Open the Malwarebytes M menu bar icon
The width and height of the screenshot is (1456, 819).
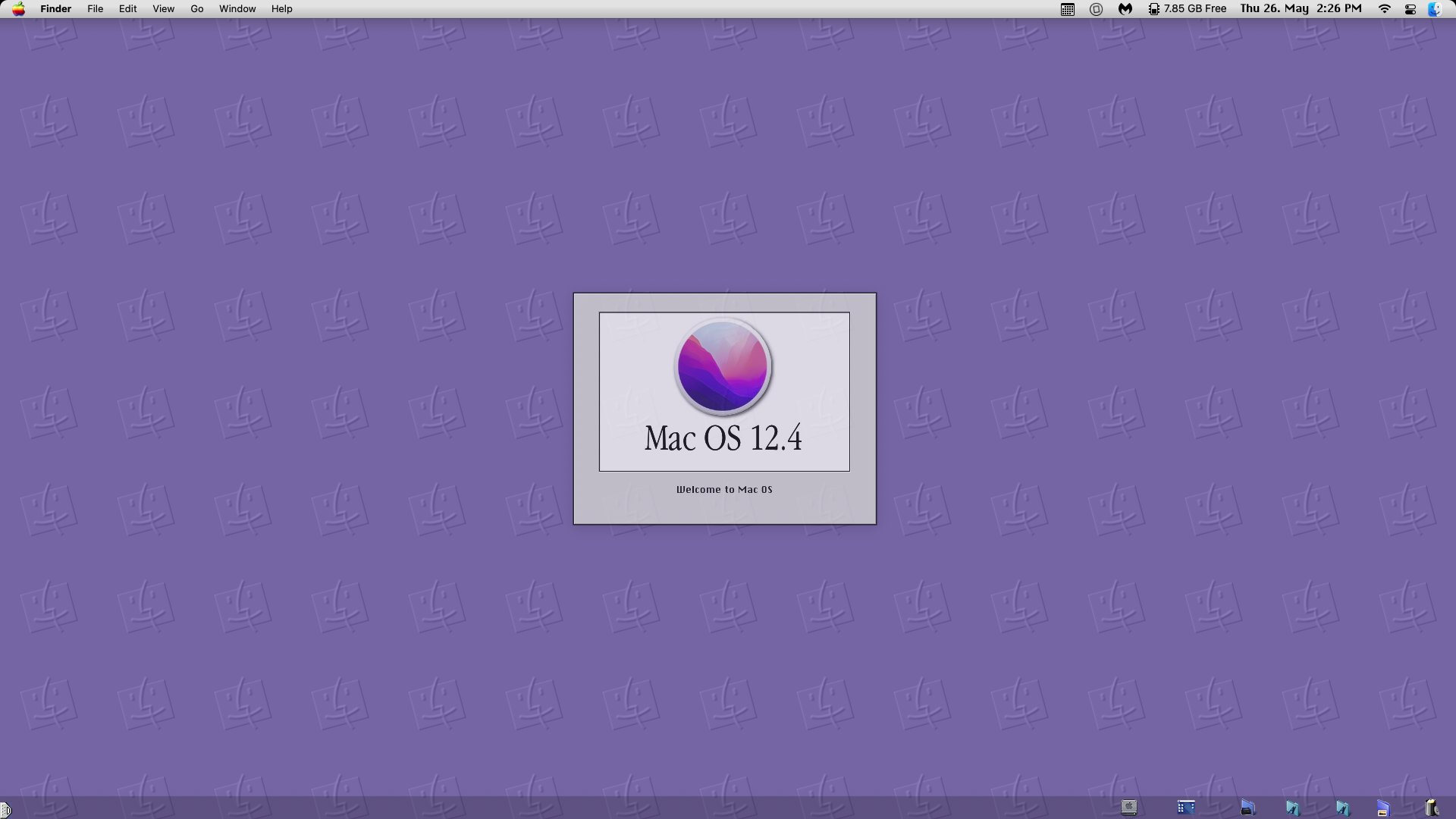(1125, 9)
